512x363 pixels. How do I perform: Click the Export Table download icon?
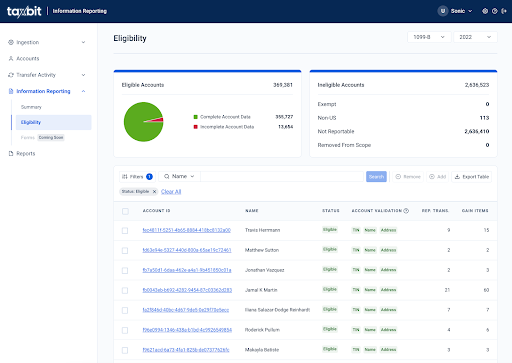coord(457,177)
